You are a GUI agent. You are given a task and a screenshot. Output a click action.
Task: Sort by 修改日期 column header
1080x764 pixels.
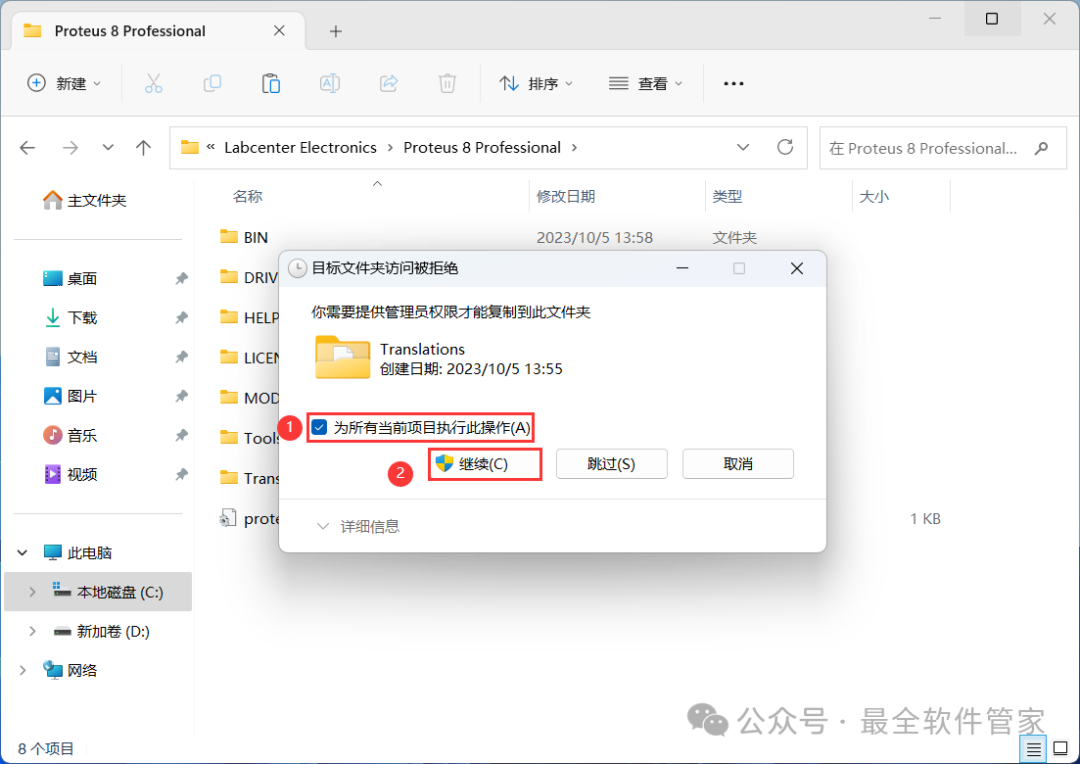(x=565, y=196)
